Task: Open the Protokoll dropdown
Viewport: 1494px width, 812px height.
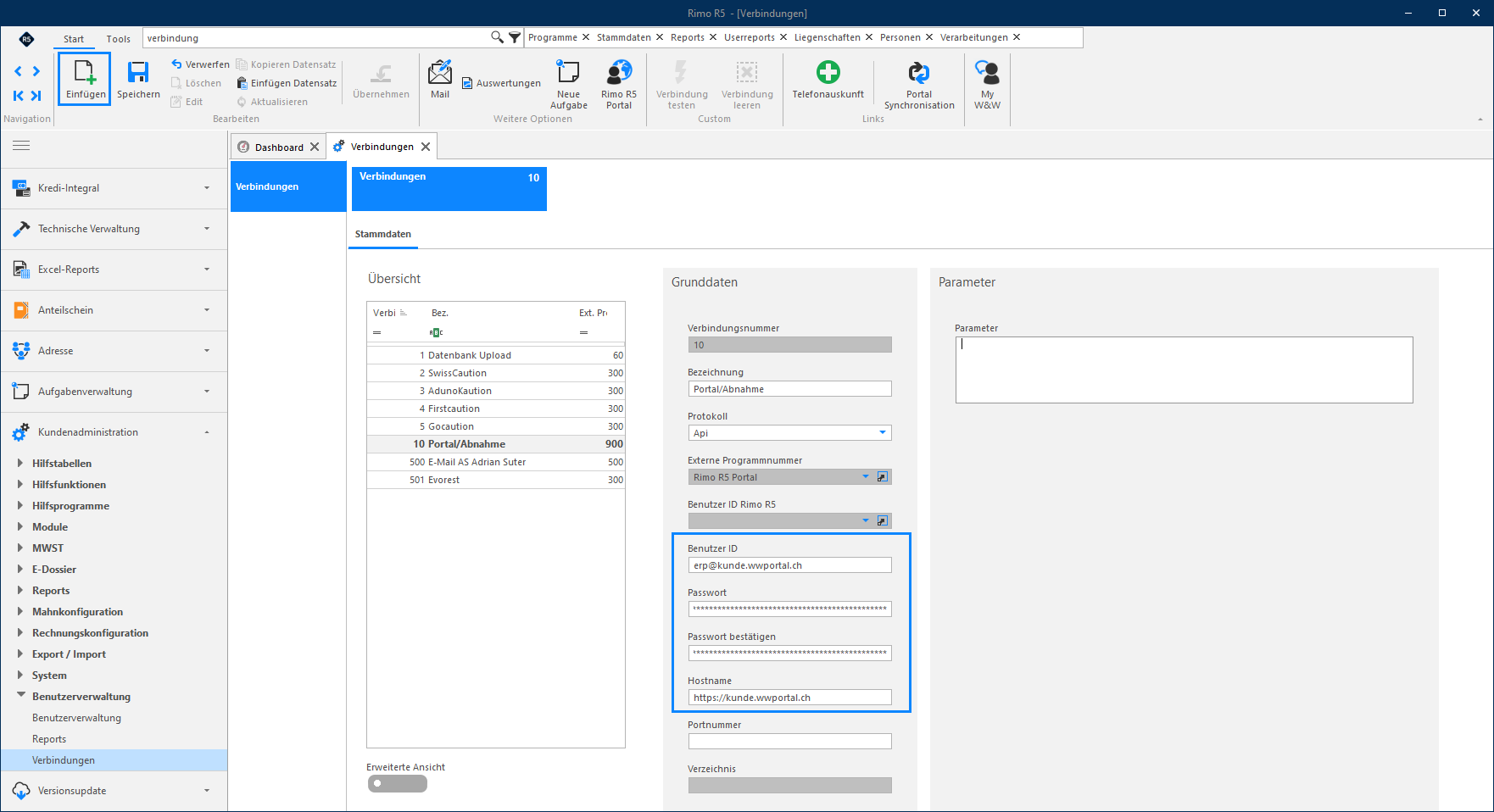Action: [883, 433]
